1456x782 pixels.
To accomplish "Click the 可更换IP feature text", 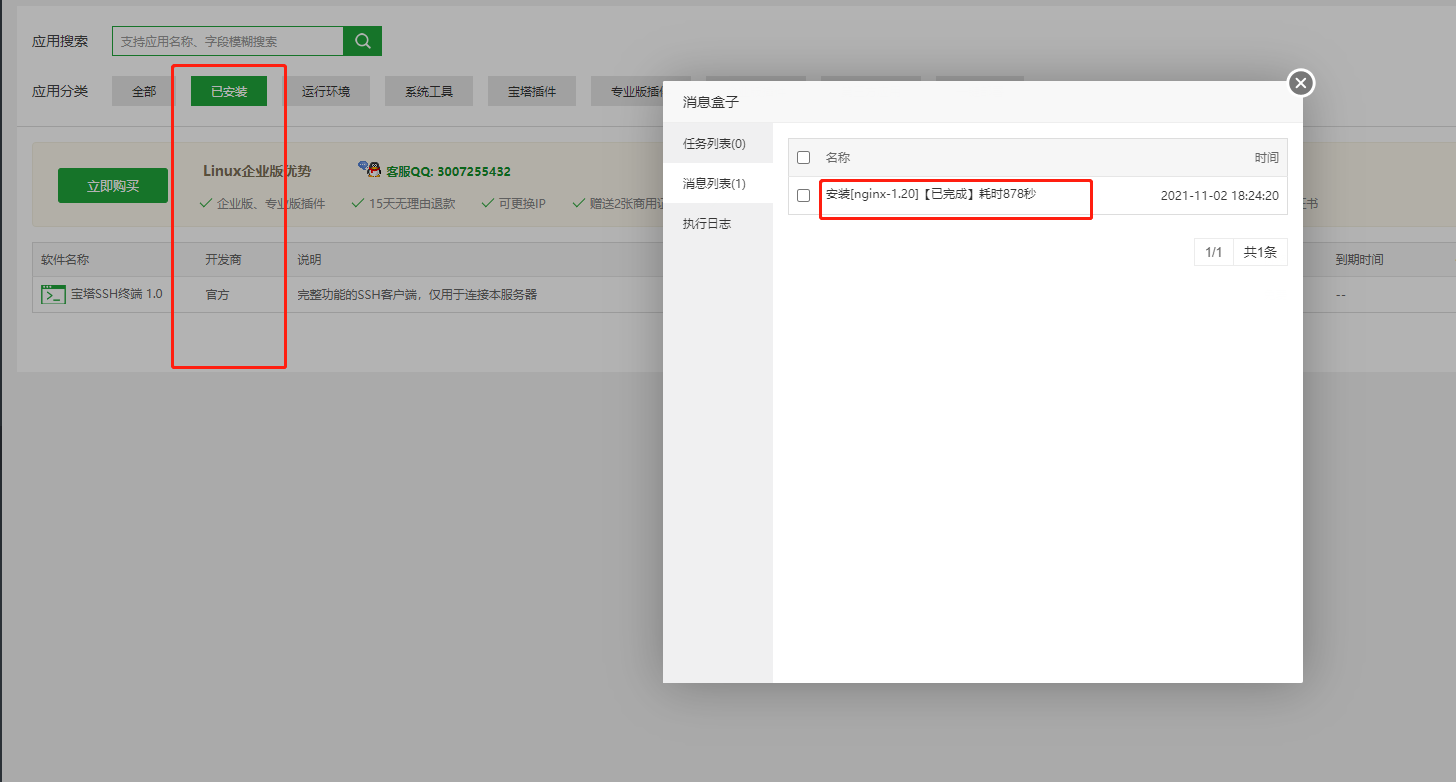I will tap(522, 203).
